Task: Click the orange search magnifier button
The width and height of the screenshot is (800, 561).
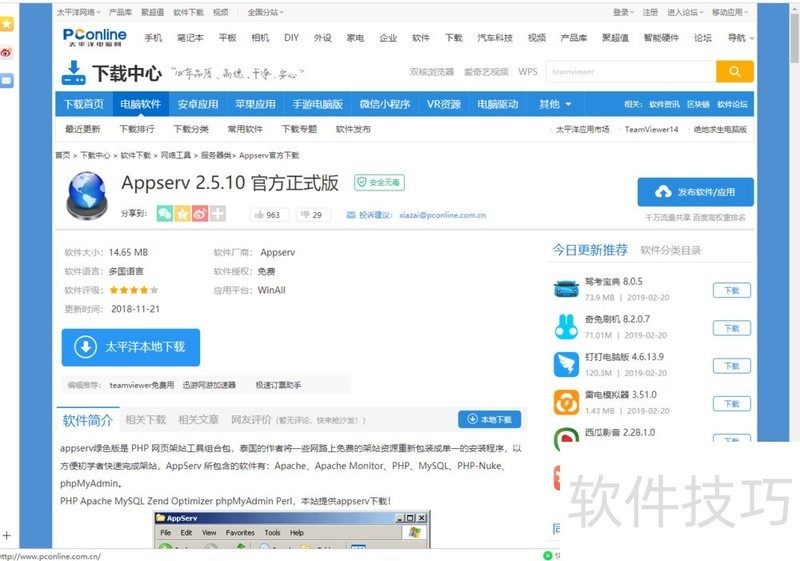Action: (x=735, y=71)
